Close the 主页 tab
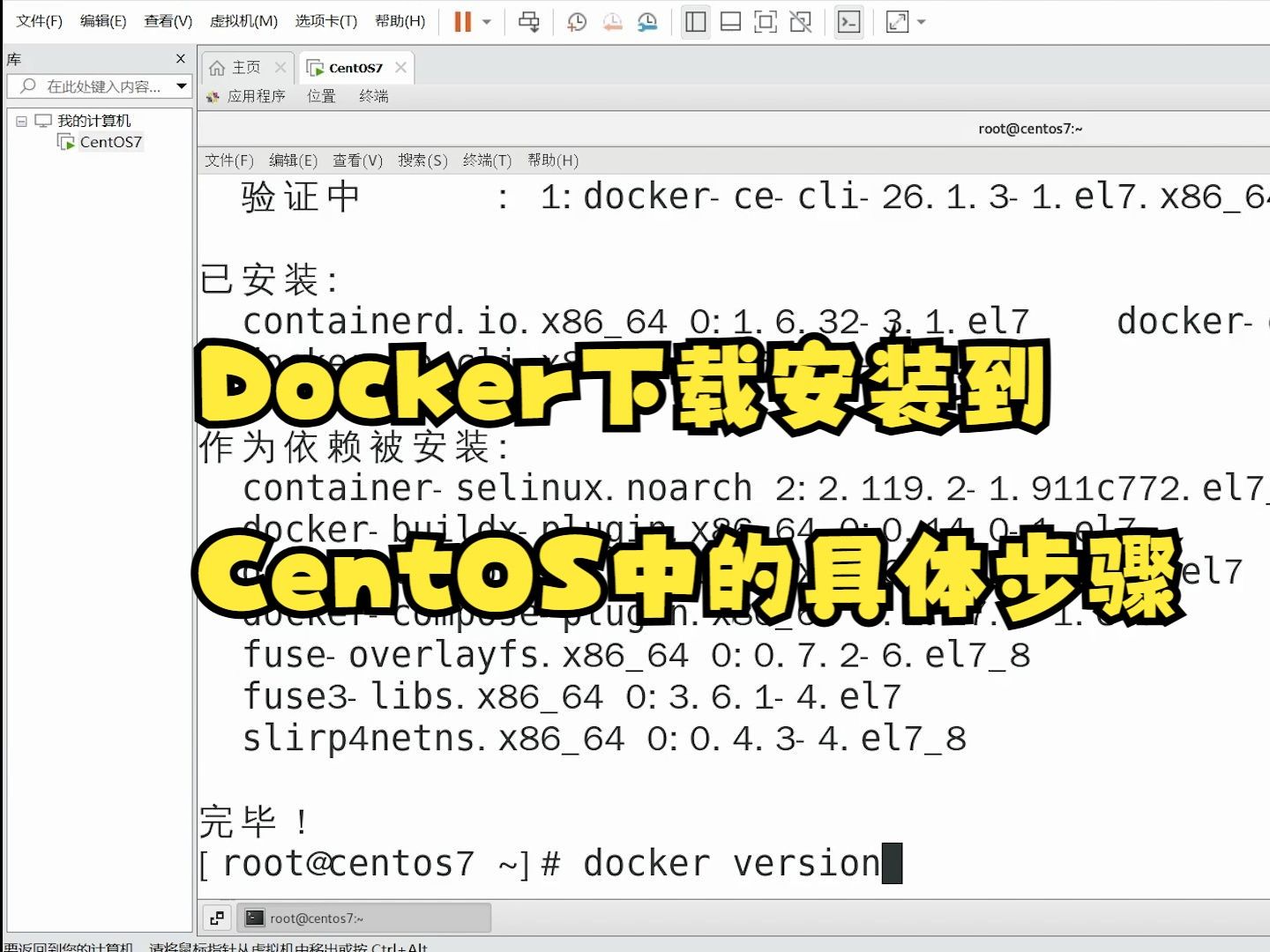 (280, 67)
